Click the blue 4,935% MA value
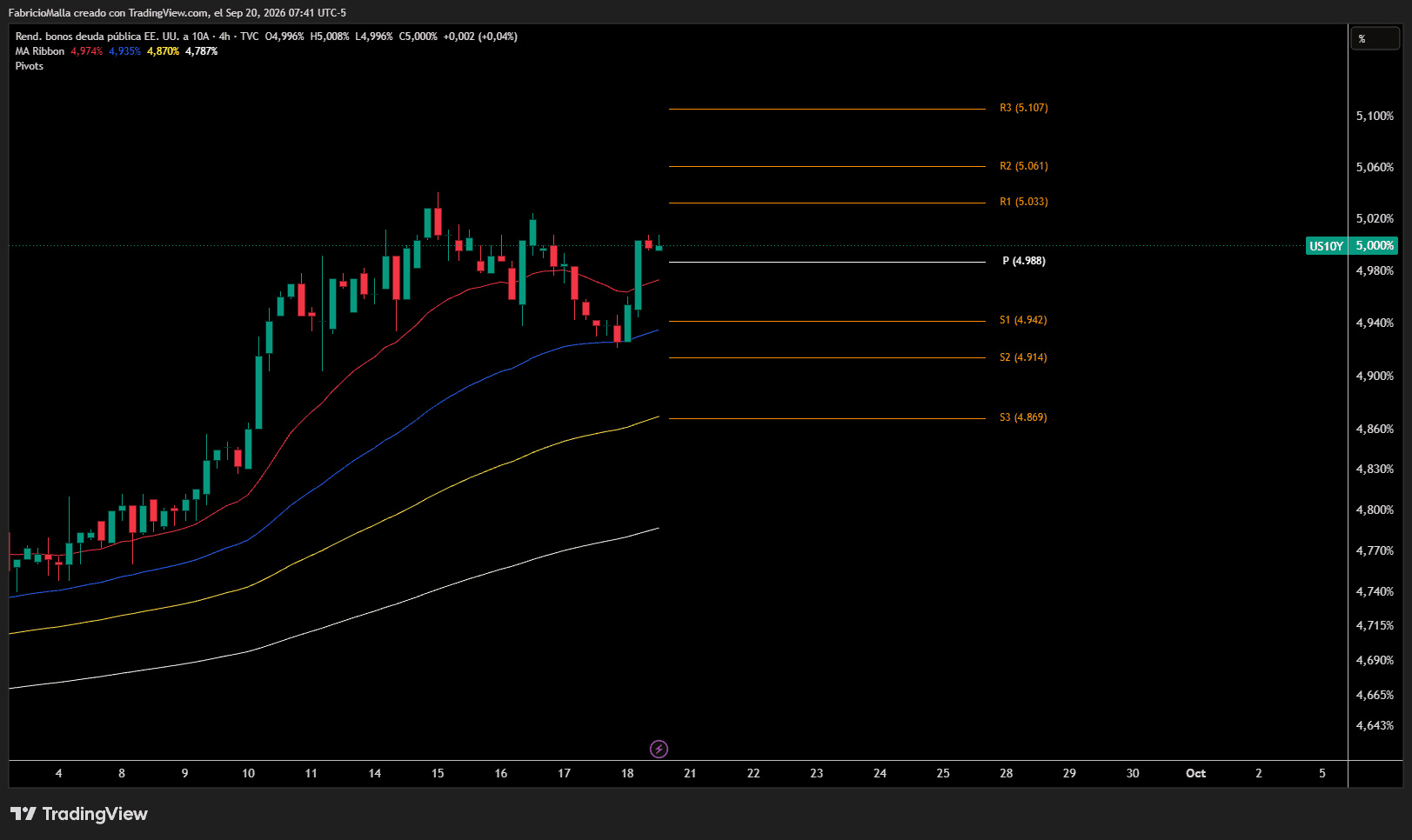Image resolution: width=1412 pixels, height=840 pixels. click(125, 51)
